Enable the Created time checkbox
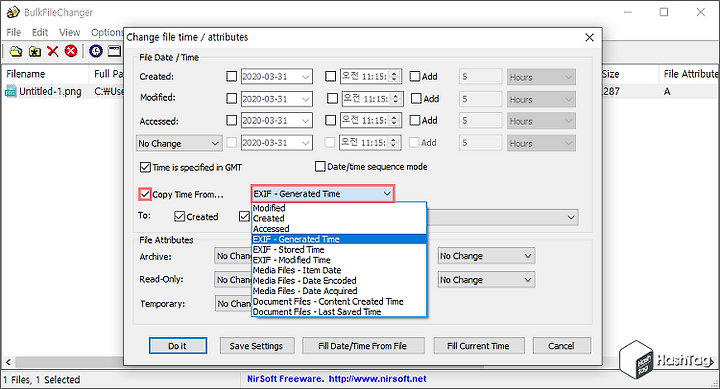 [330, 76]
